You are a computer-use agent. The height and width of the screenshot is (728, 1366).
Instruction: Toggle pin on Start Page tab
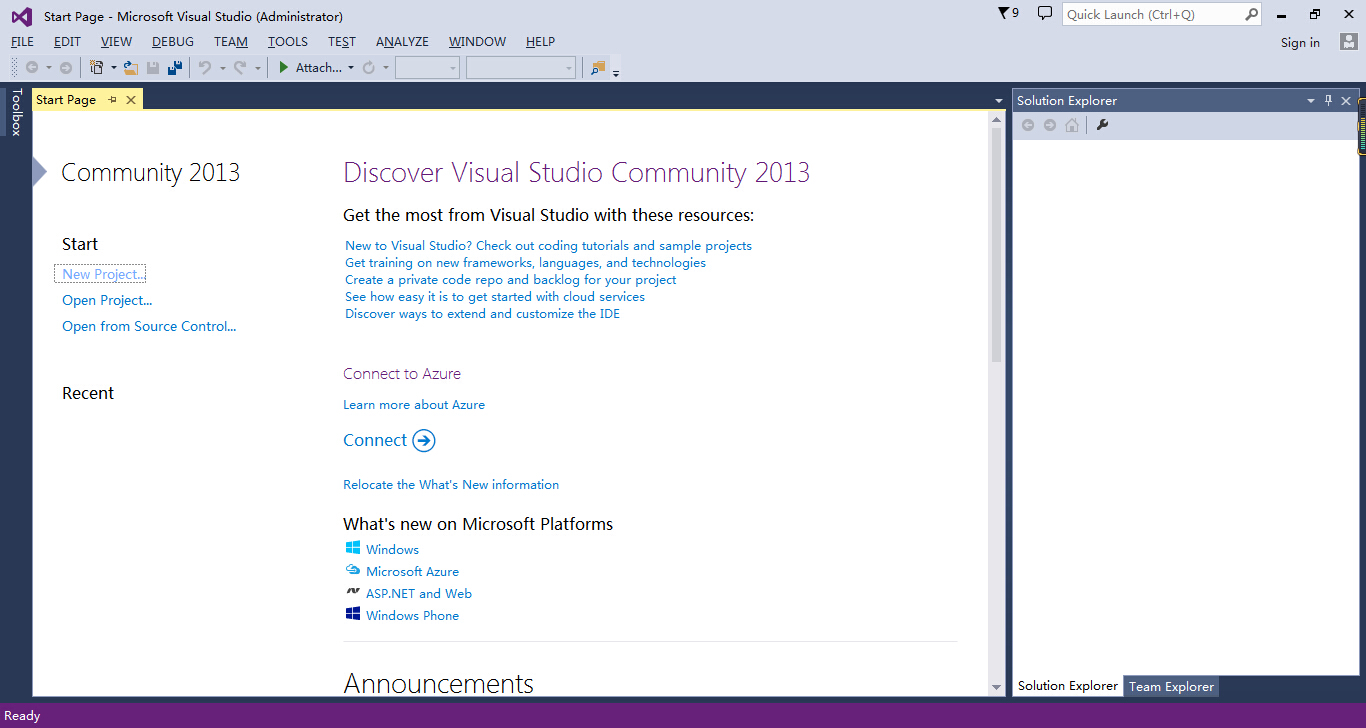112,100
